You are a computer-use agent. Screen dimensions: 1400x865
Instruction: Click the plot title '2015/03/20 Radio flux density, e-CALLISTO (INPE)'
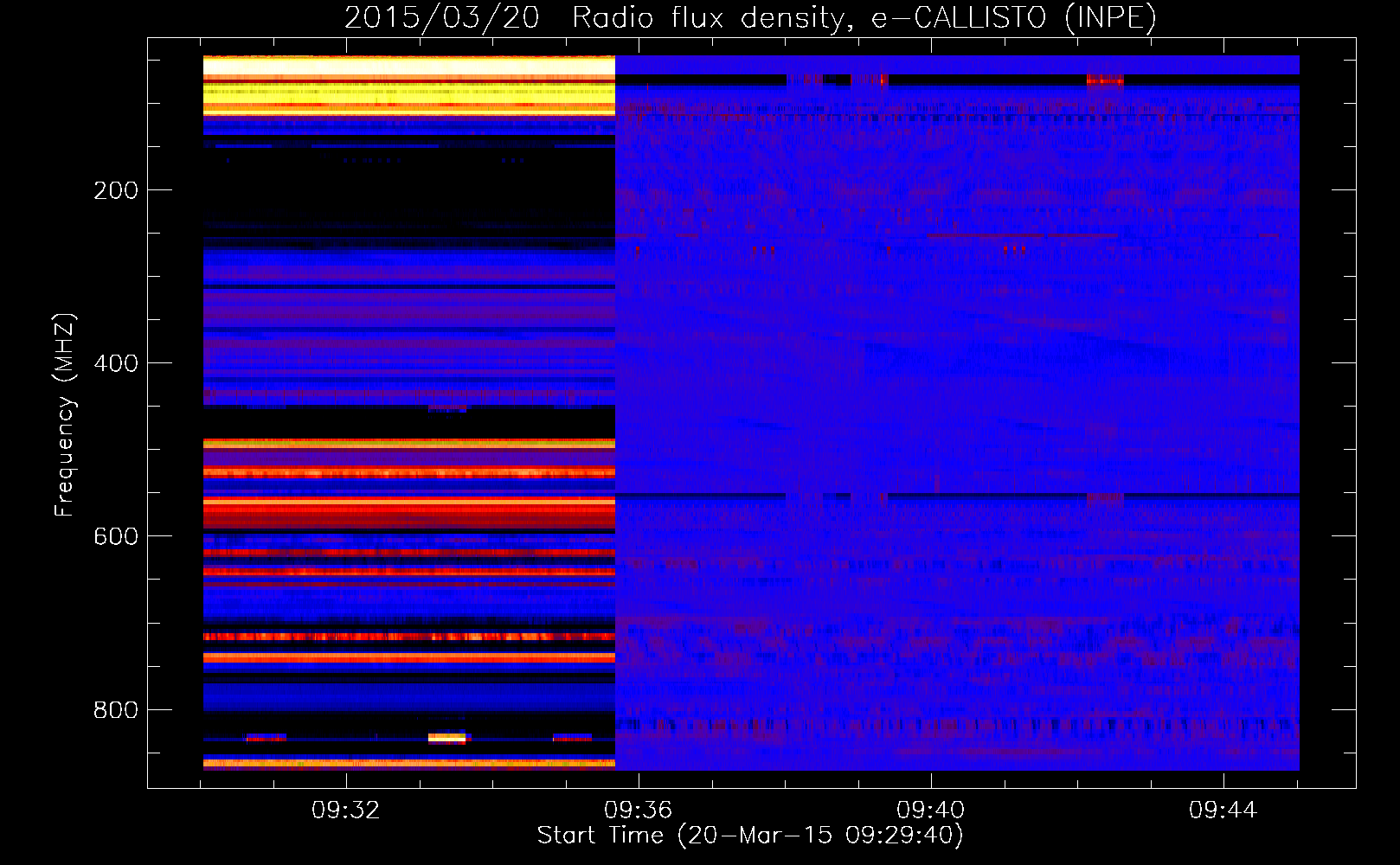tap(750, 18)
